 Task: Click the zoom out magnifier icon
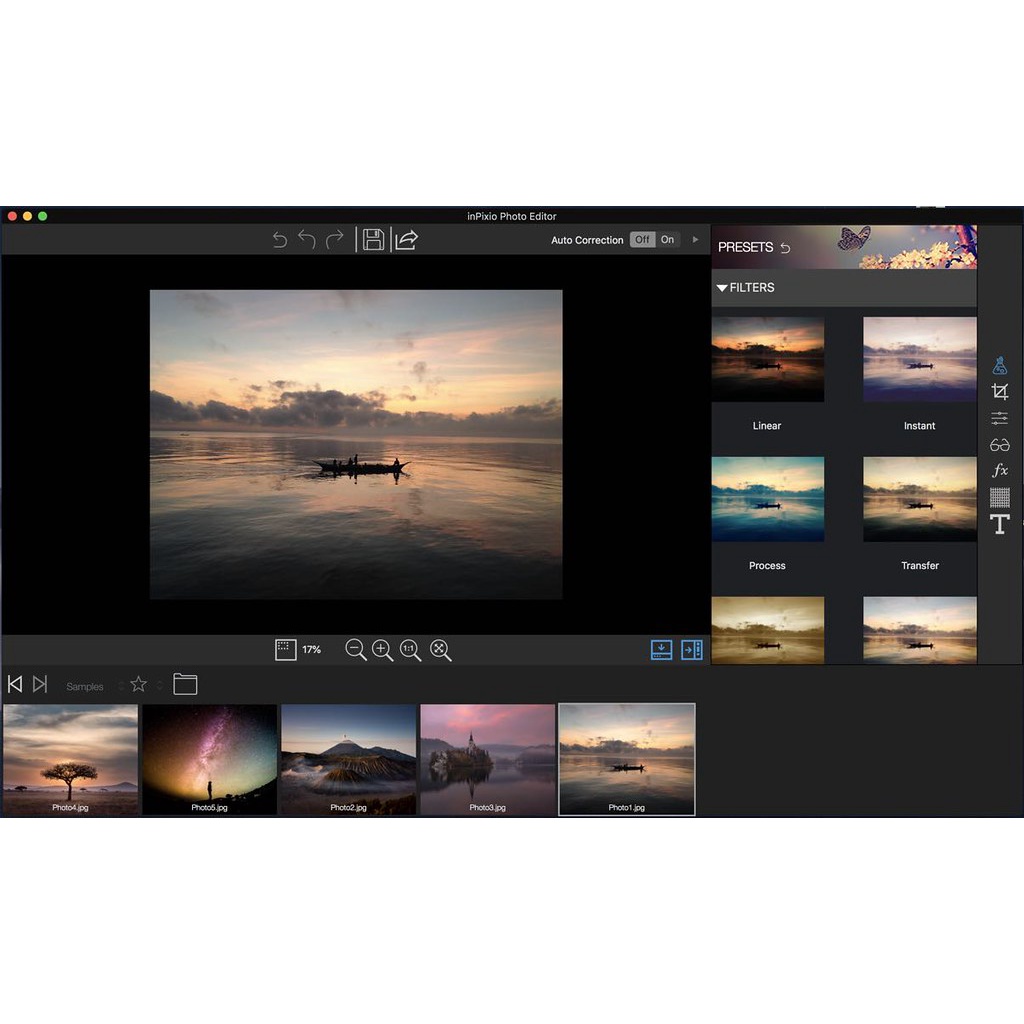(355, 650)
